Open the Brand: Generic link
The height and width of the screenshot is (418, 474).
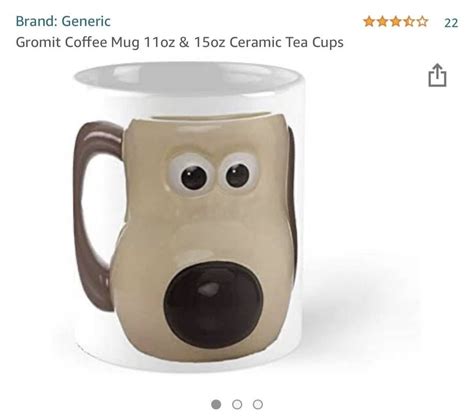[63, 21]
